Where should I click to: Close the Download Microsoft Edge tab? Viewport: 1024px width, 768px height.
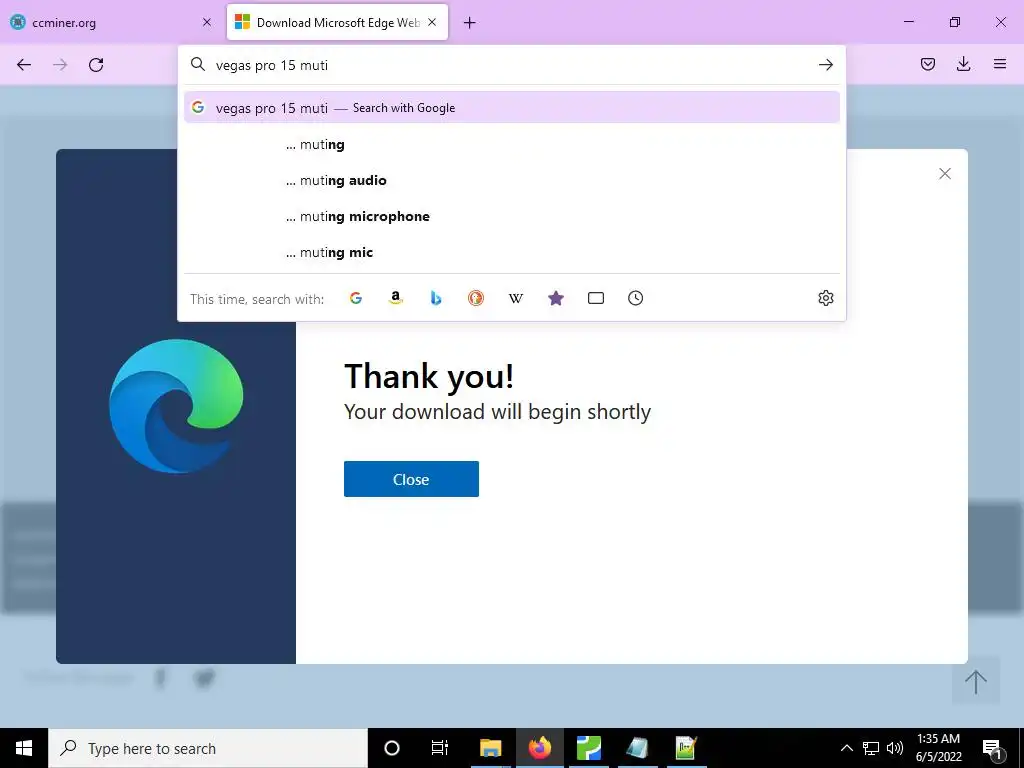tap(432, 22)
